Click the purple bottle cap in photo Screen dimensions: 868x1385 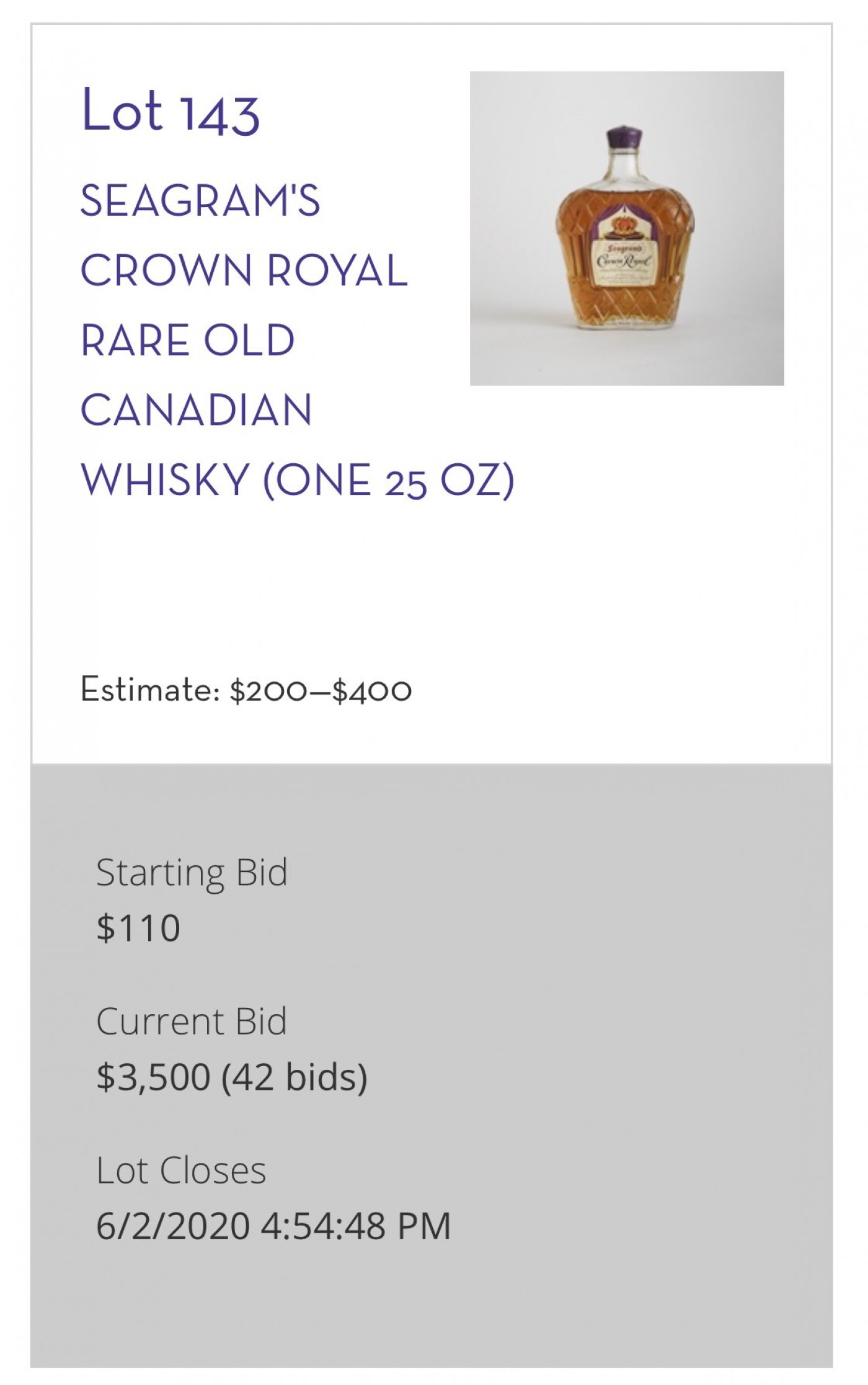click(624, 136)
